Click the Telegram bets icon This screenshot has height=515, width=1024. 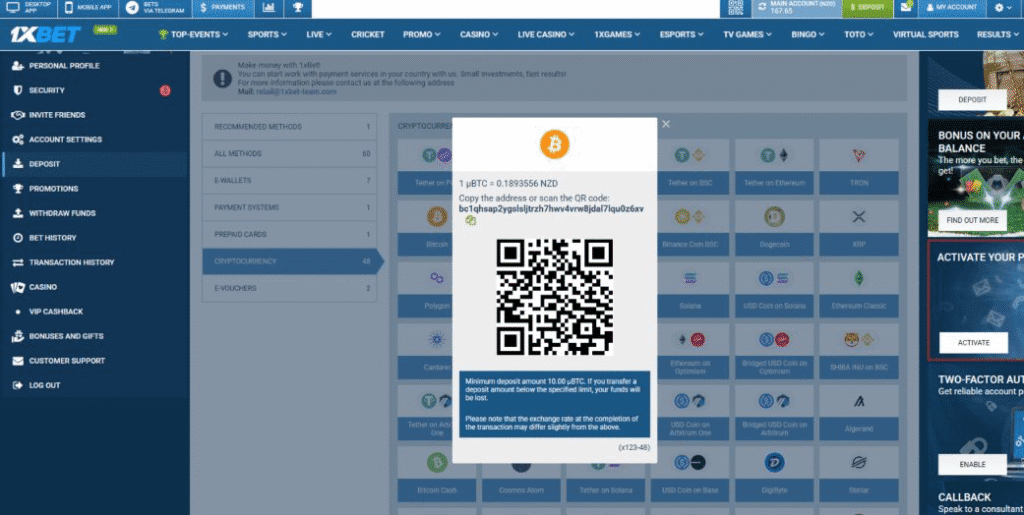click(132, 7)
